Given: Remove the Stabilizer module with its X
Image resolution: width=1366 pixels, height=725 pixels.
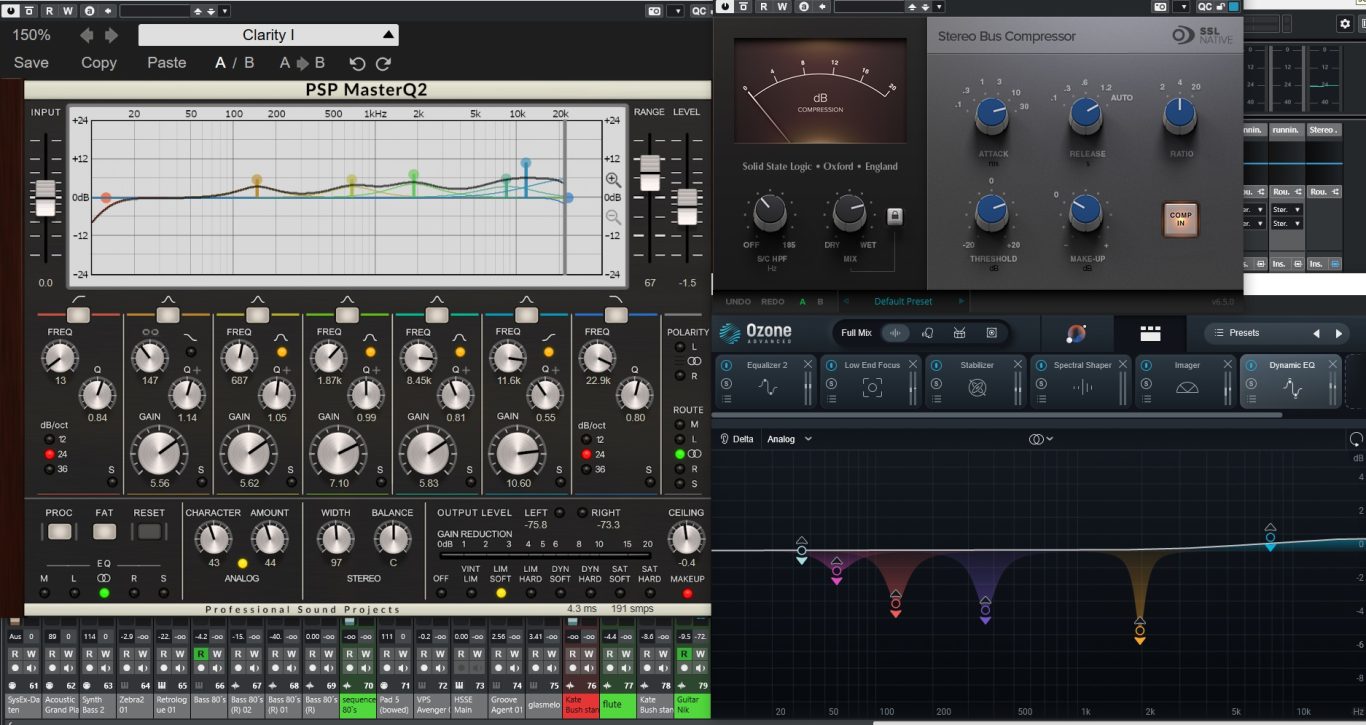Looking at the screenshot, I should 1018,365.
